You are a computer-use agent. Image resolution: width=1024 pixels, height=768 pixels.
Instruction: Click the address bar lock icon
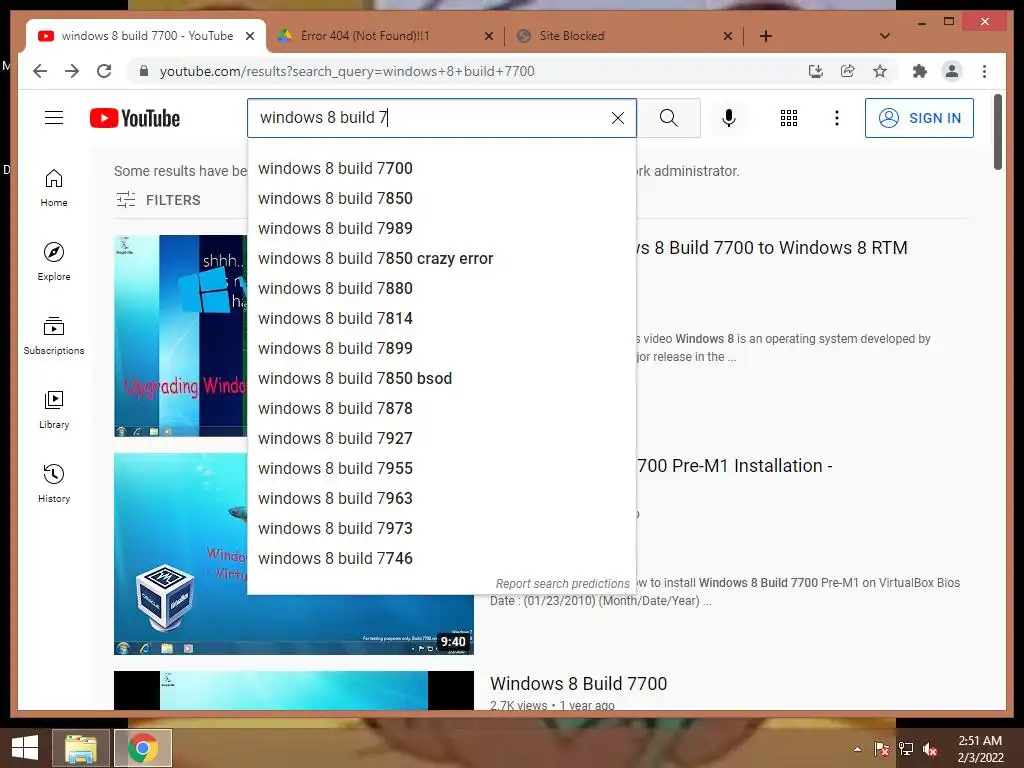tap(144, 71)
